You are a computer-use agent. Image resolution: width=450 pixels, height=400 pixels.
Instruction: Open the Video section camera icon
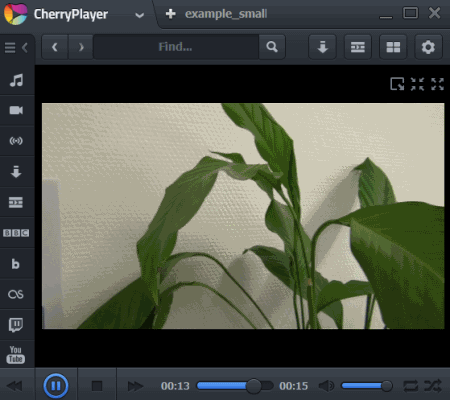coord(16,110)
